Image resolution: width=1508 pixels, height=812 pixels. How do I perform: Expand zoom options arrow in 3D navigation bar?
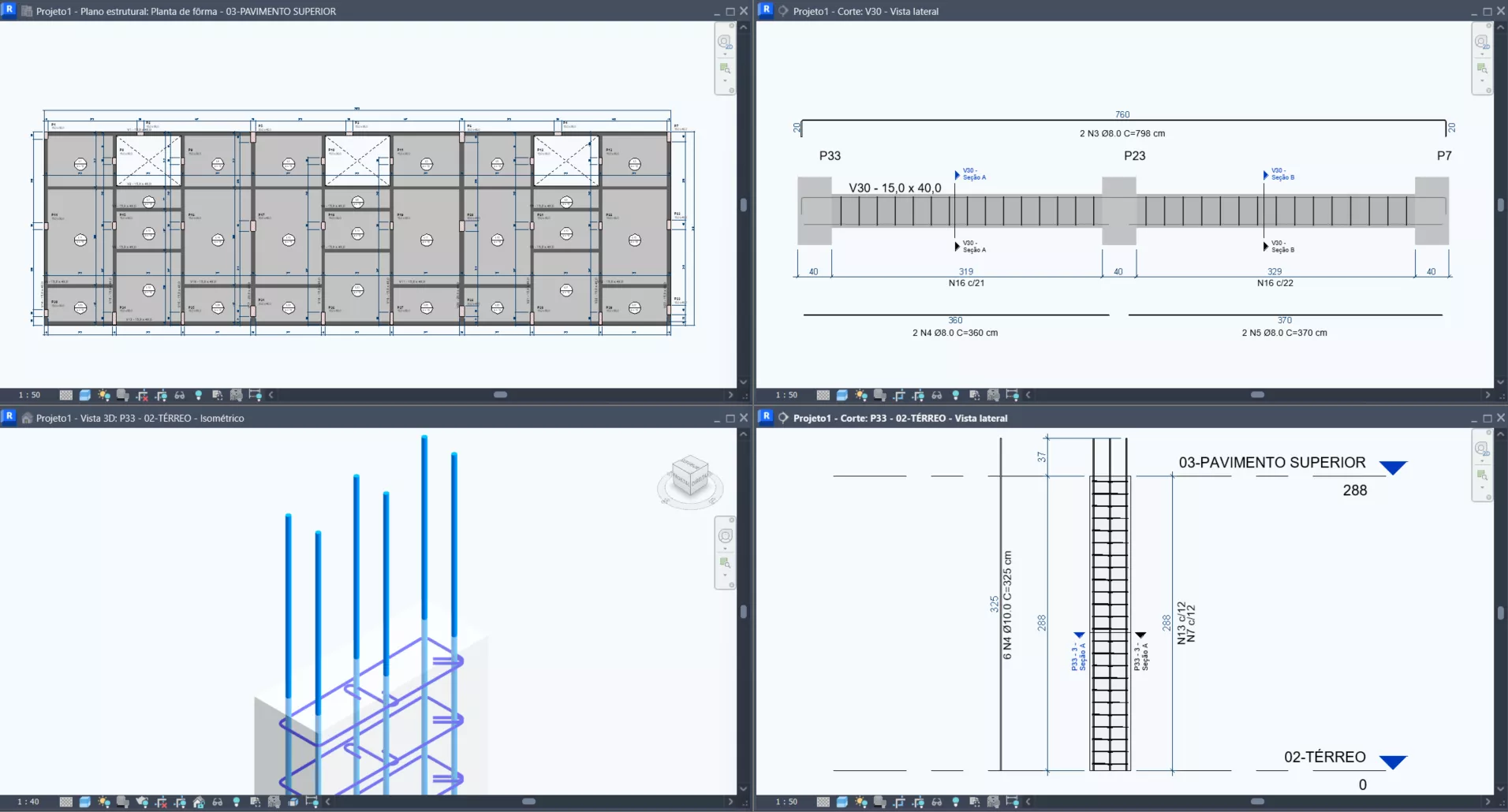coord(725,575)
